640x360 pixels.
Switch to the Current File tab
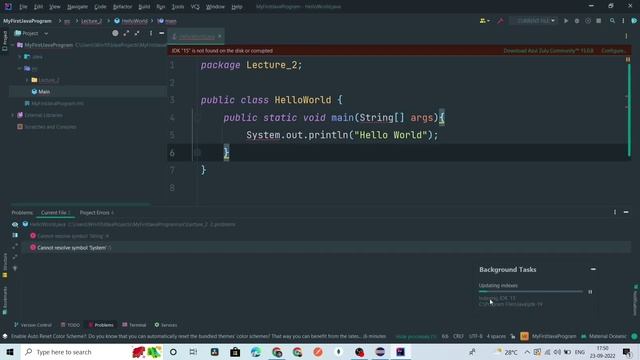pyautogui.click(x=56, y=213)
